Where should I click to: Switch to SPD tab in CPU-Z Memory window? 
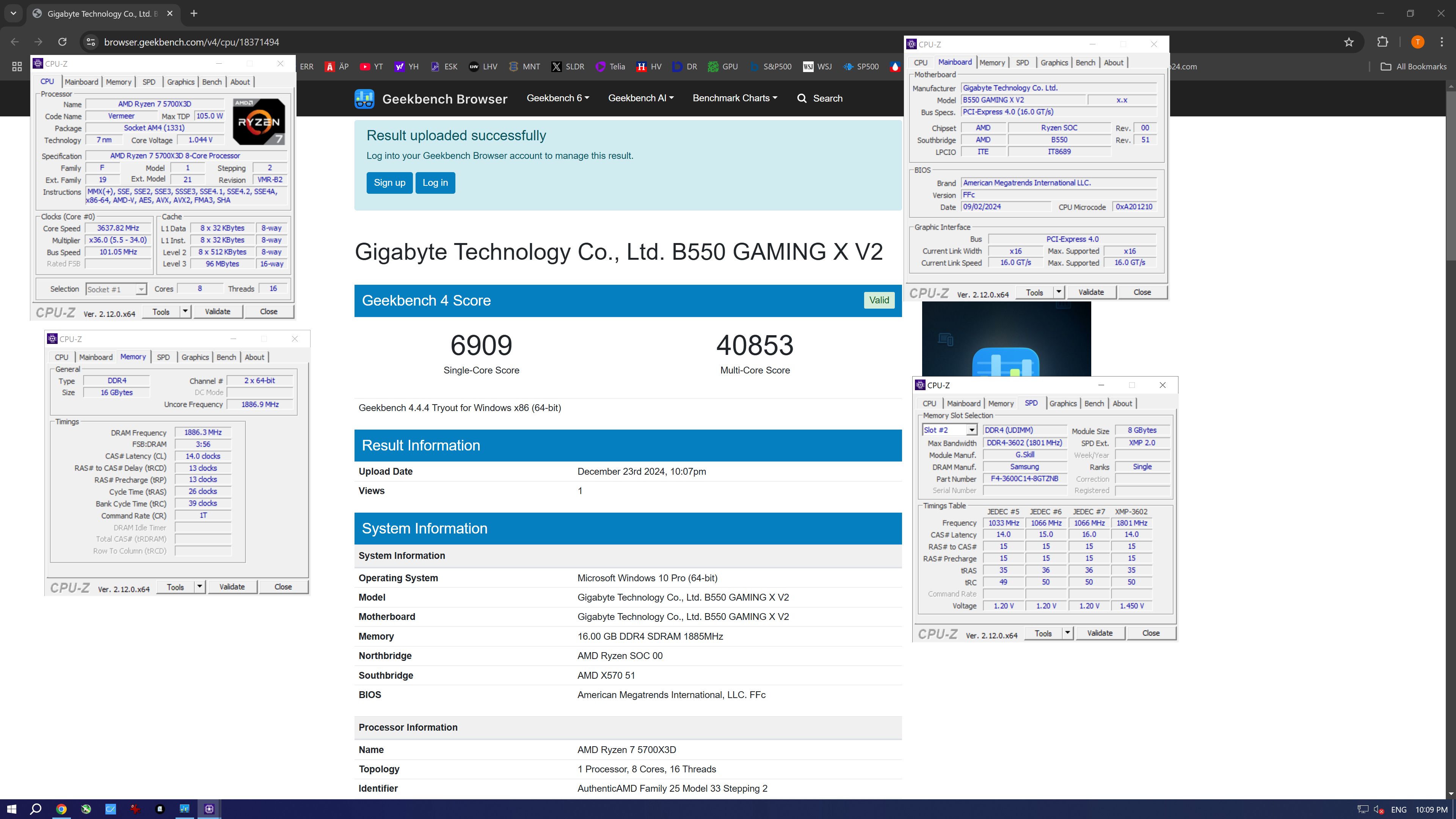[x=163, y=357]
